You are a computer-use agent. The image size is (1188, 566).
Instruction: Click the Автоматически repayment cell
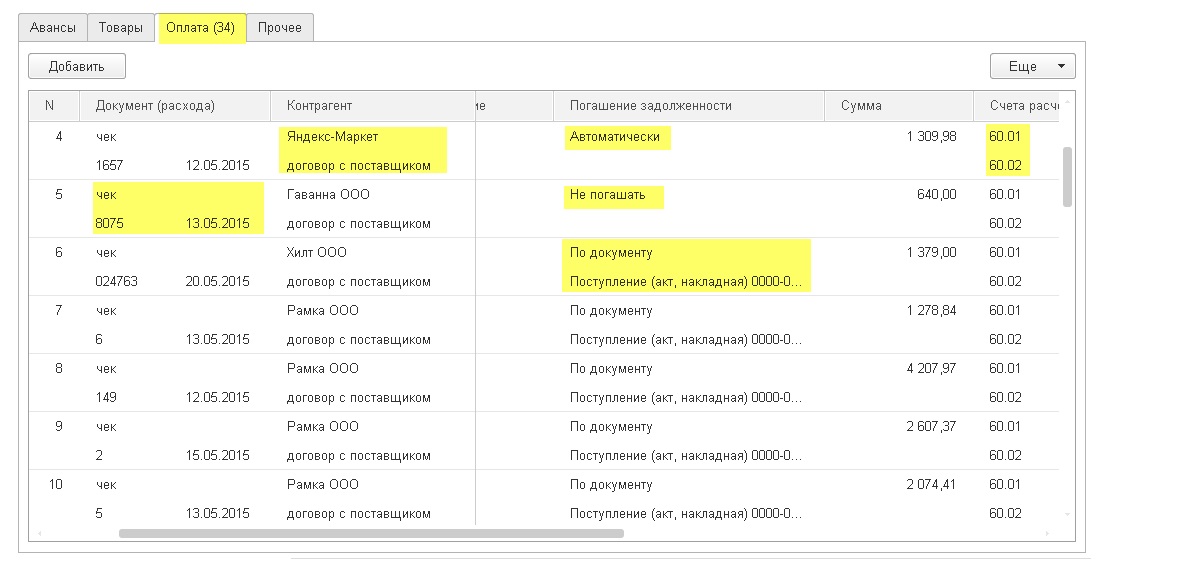coord(614,137)
